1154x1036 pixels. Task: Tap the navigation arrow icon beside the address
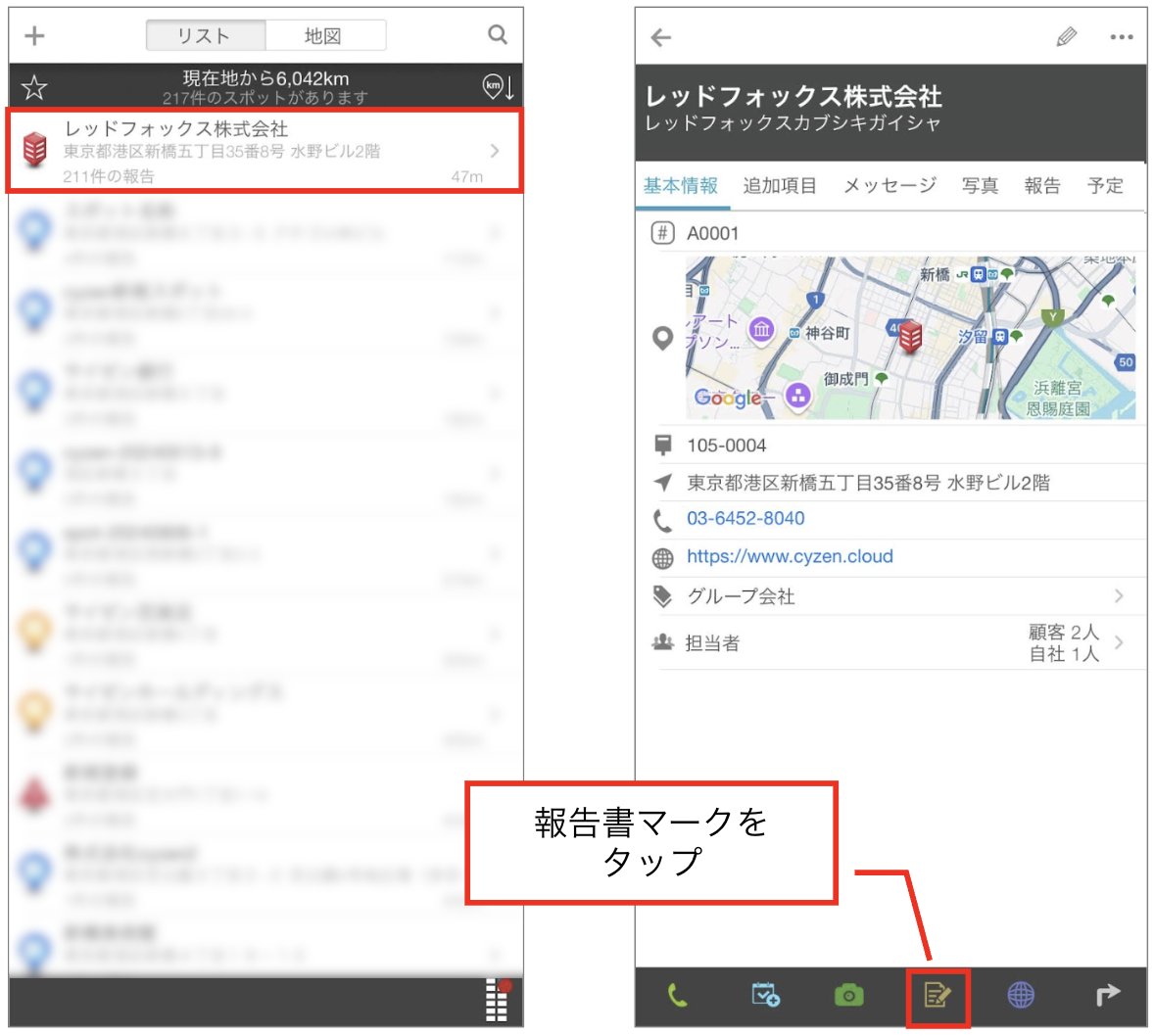point(662,483)
